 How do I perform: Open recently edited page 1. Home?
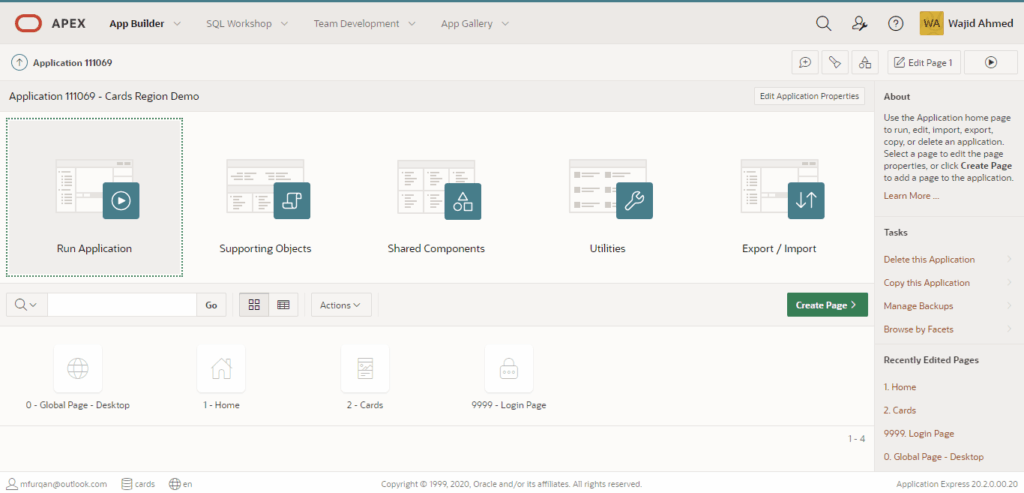click(x=900, y=387)
